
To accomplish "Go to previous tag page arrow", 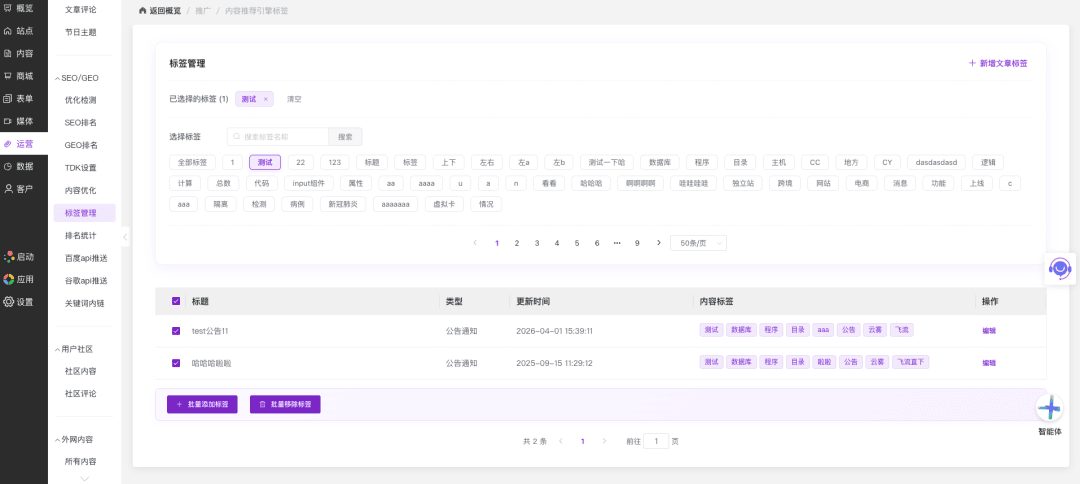I will click(x=475, y=243).
